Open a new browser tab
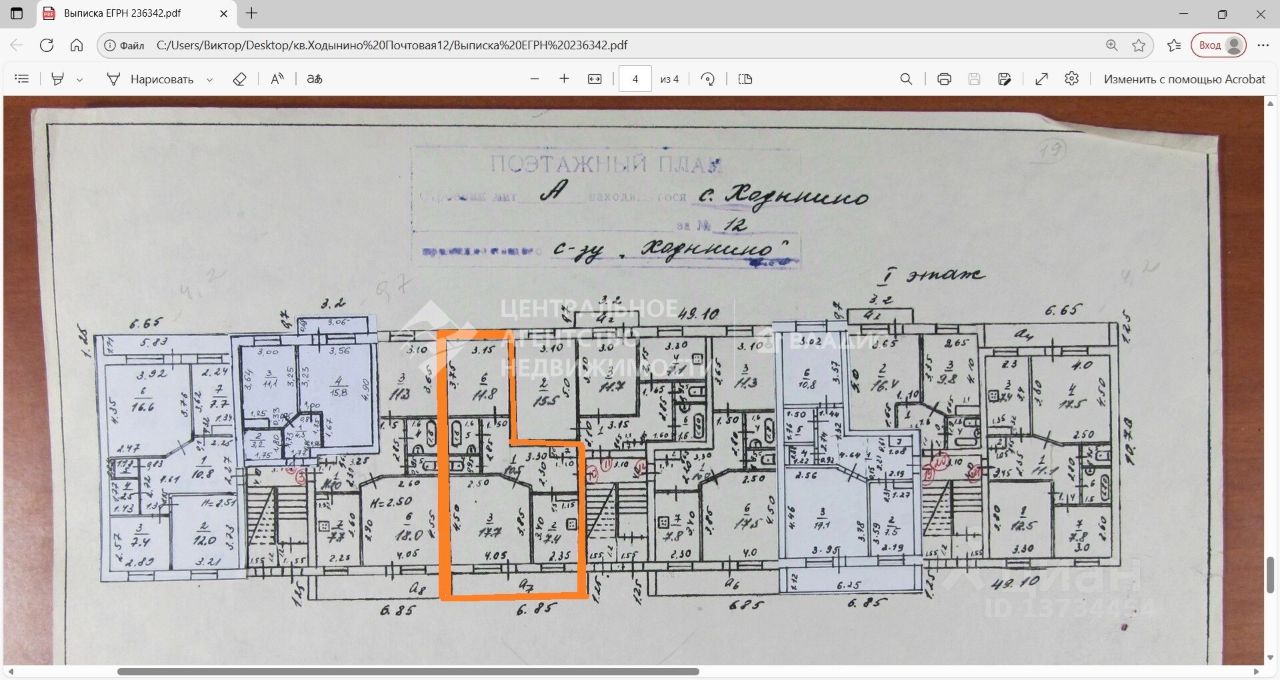The image size is (1280, 680). [x=252, y=14]
